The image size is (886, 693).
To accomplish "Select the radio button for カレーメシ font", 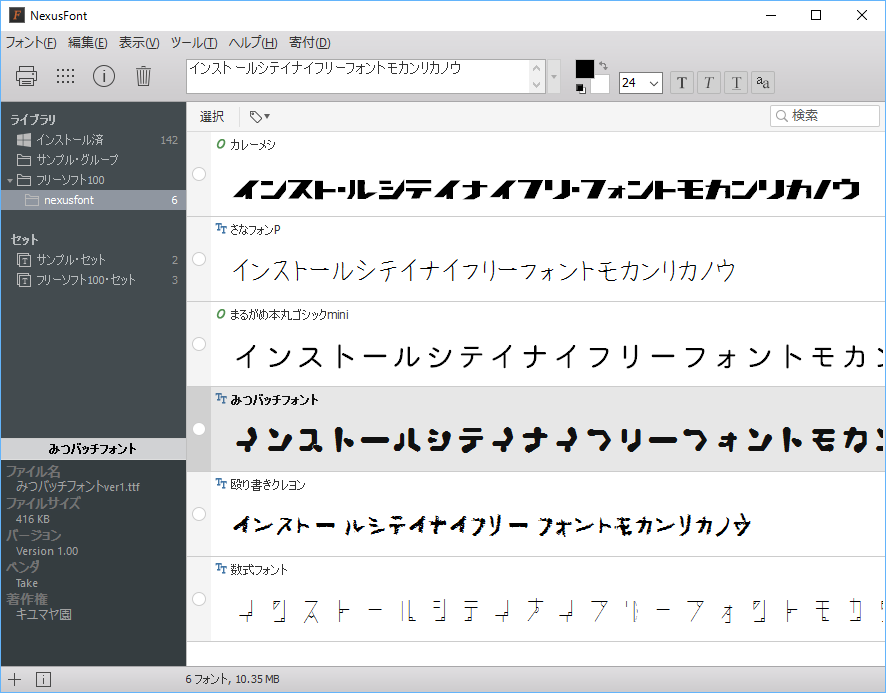I will pos(199,174).
